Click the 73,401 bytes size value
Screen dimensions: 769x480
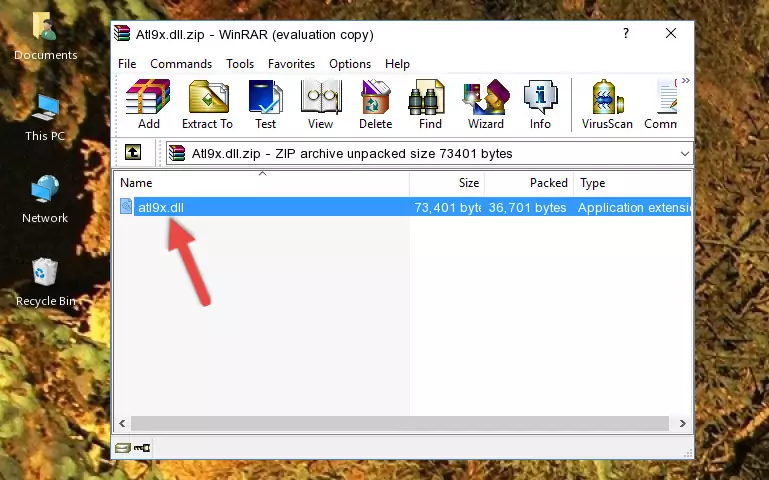click(x=447, y=207)
